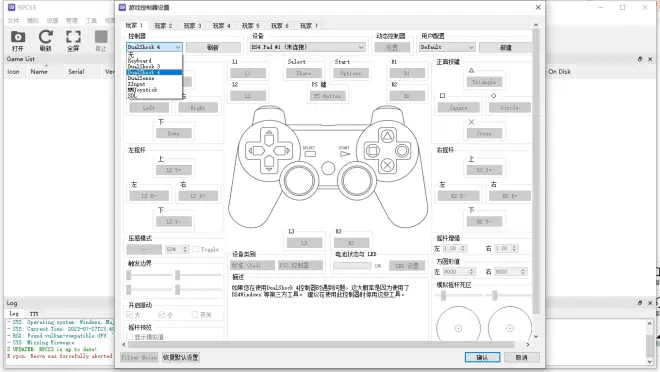The height and width of the screenshot is (372, 660).
Task: Switch to the 玩家 4 tab
Action: pyautogui.click(x=221, y=26)
